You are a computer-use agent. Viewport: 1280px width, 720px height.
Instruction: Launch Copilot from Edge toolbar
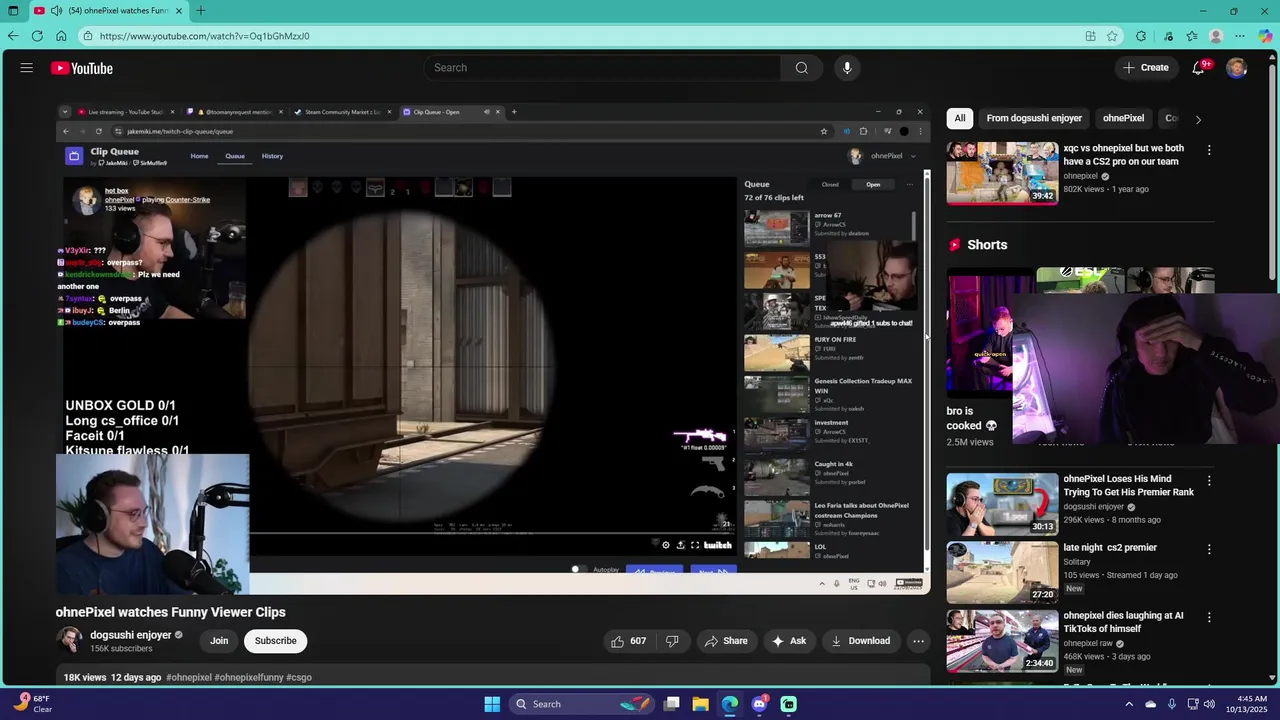(1265, 36)
